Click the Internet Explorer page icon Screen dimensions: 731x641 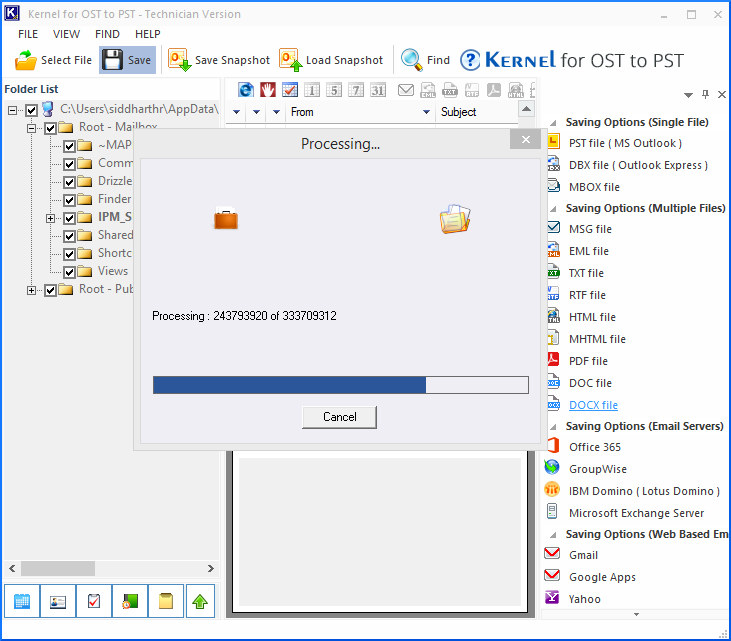[246, 90]
